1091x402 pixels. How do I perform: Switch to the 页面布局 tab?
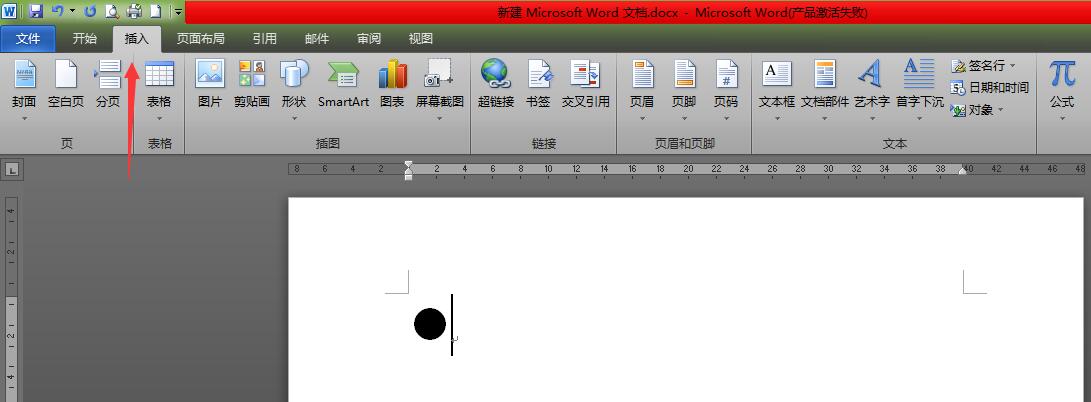(200, 39)
